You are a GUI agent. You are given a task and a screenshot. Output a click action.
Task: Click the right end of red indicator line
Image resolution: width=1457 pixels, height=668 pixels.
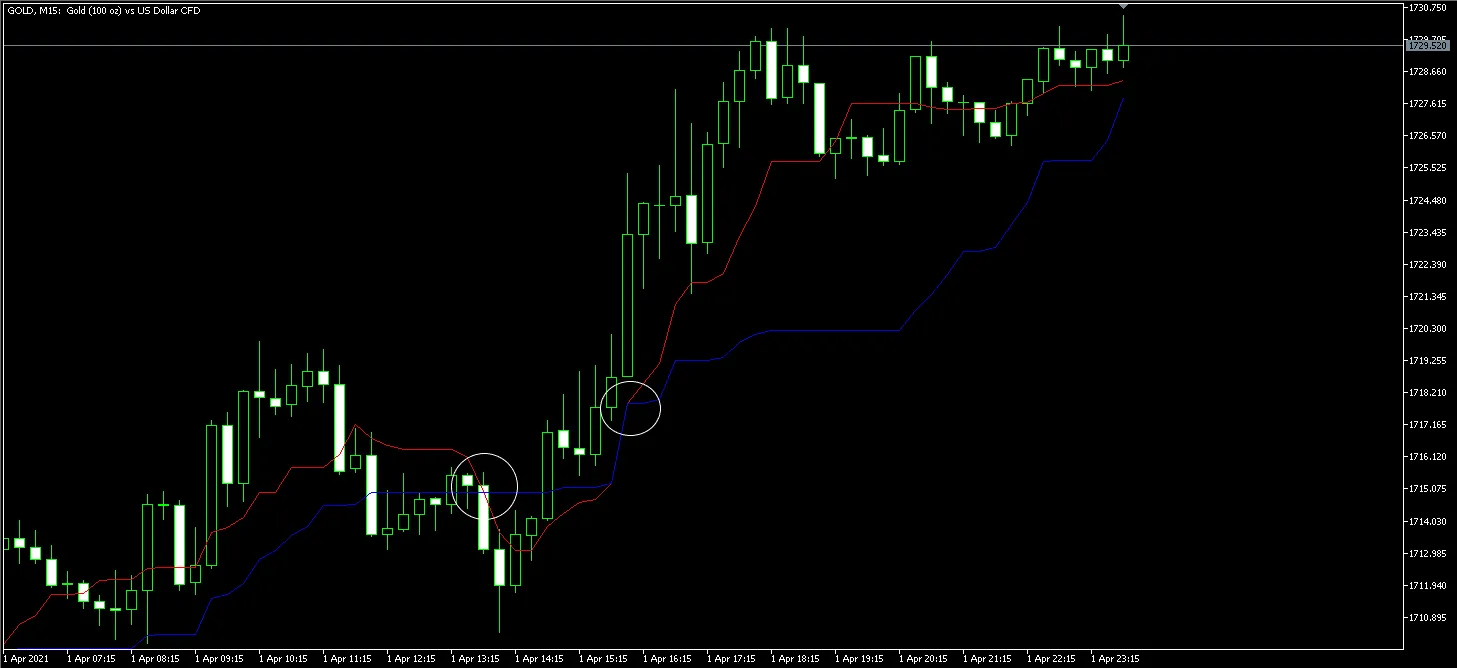[1122, 81]
